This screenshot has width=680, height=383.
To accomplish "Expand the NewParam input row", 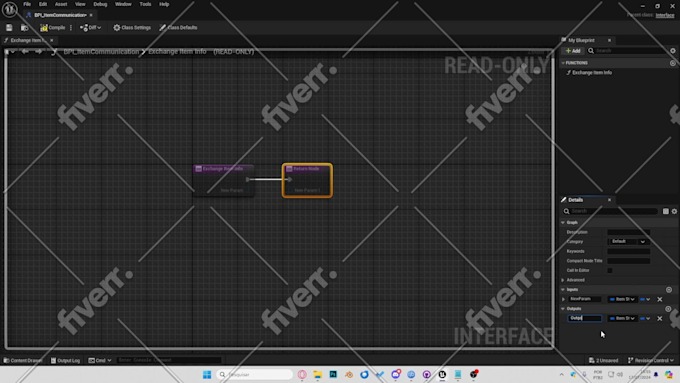I will 564,299.
